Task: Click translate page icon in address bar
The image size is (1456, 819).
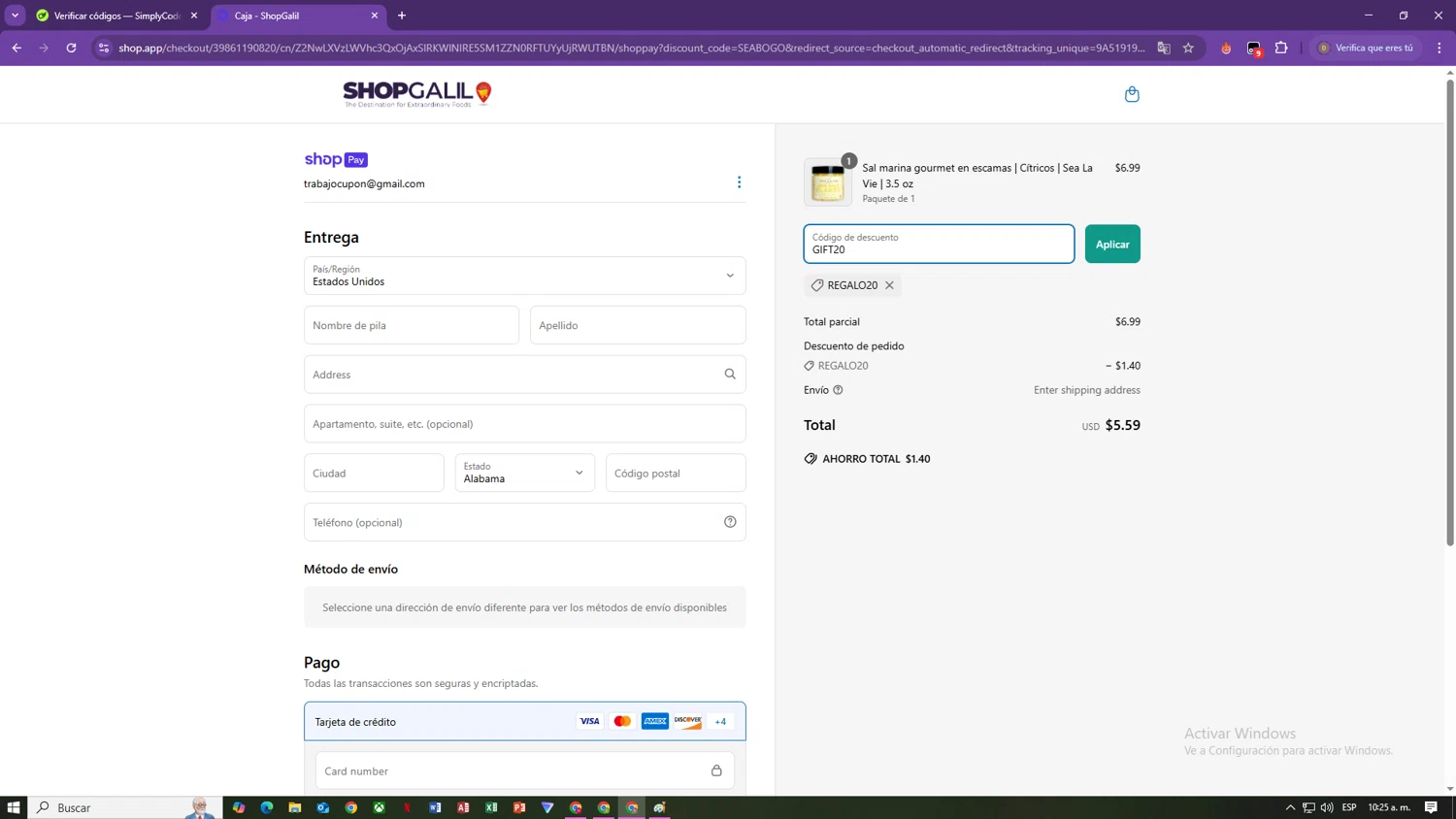Action: 1163,48
